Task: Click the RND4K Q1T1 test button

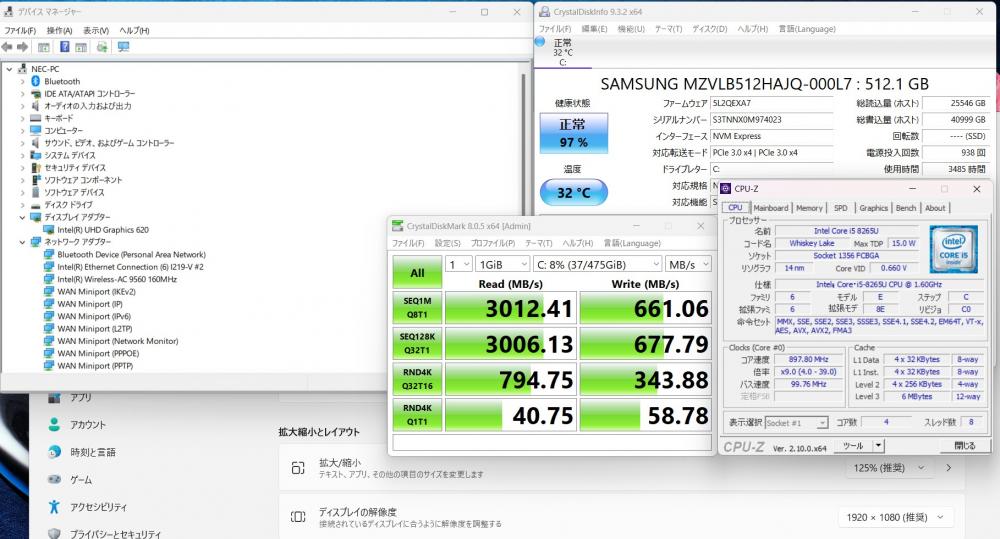Action: pyautogui.click(x=417, y=415)
